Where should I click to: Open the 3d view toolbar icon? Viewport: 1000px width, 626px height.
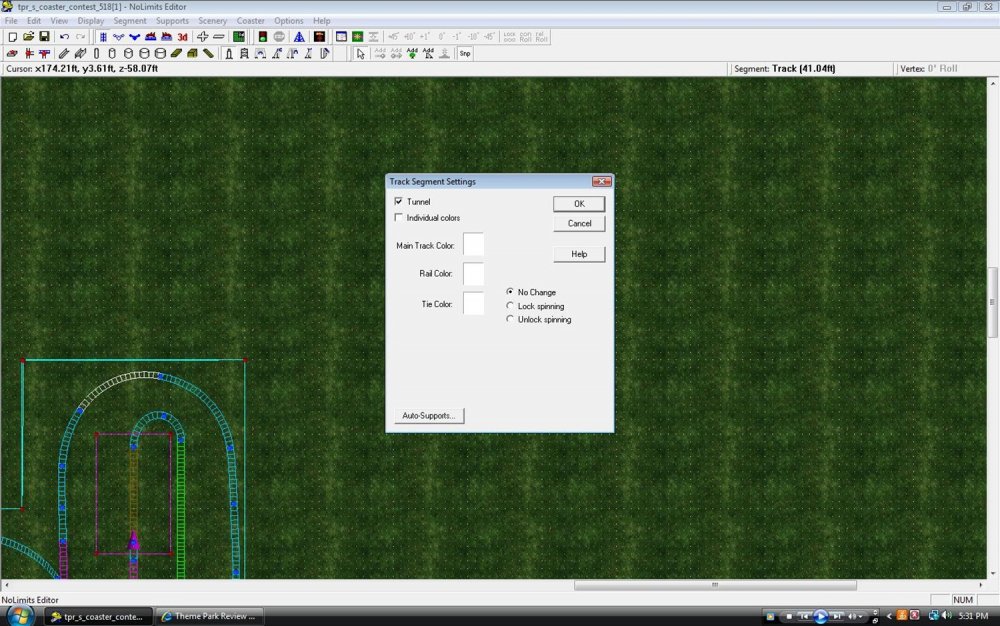point(183,37)
